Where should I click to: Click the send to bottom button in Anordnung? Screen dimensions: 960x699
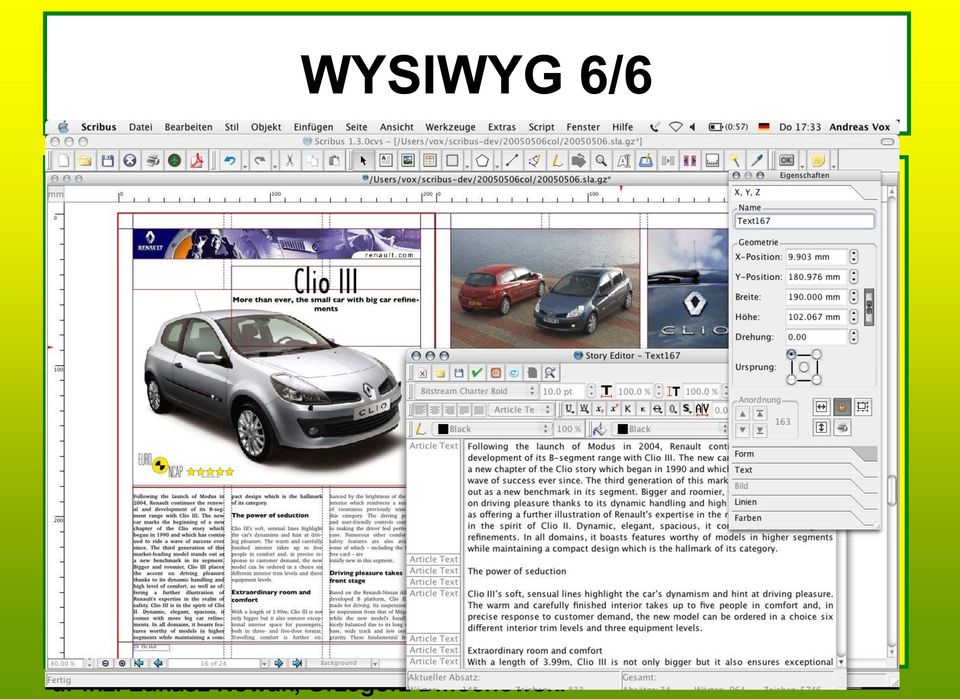pyautogui.click(x=760, y=430)
